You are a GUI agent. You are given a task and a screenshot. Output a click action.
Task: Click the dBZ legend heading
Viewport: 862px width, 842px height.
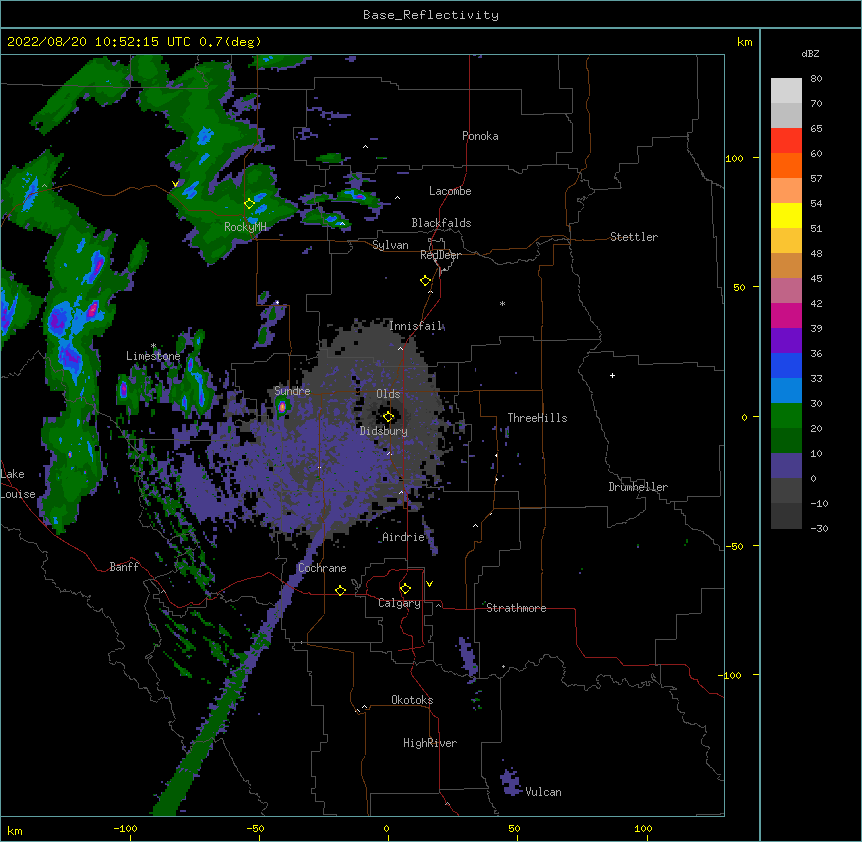(810, 54)
